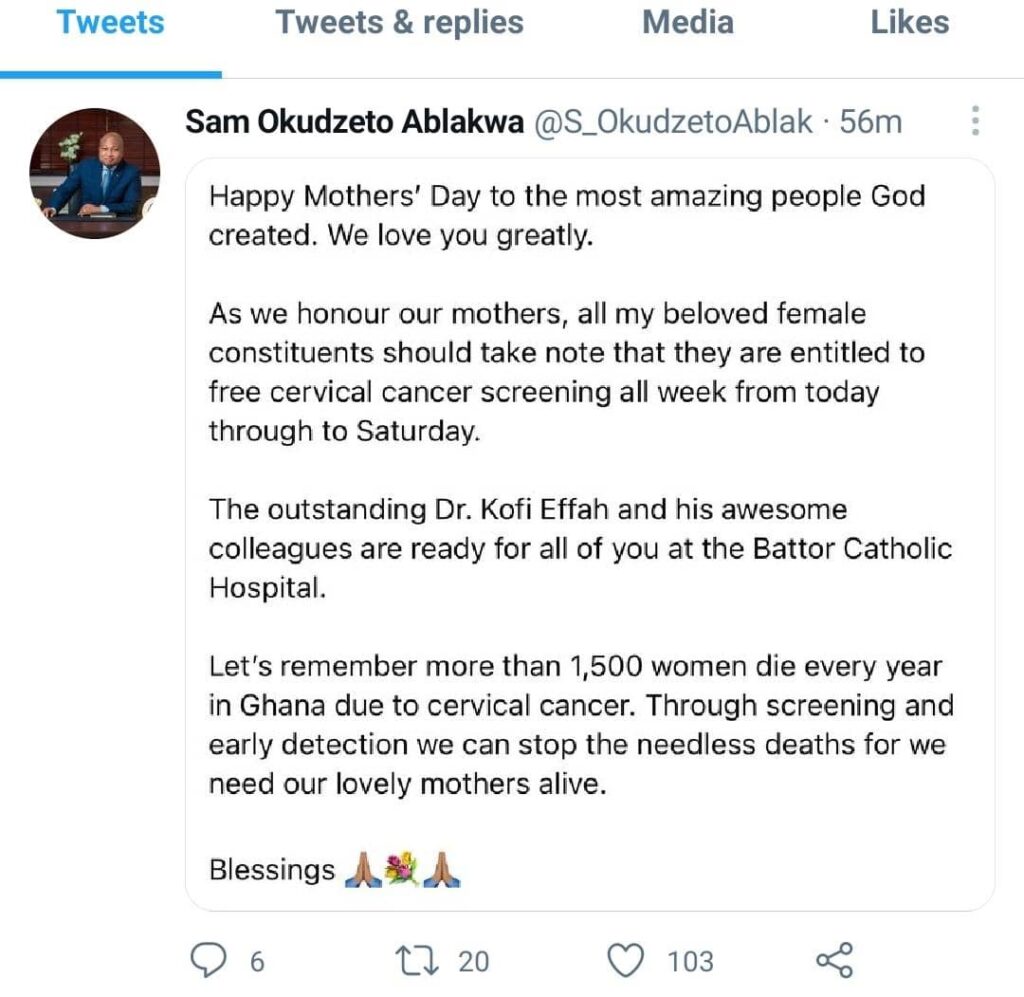
Task: Click the Sam Okudzeto Ablakwa display name
Action: 355,121
